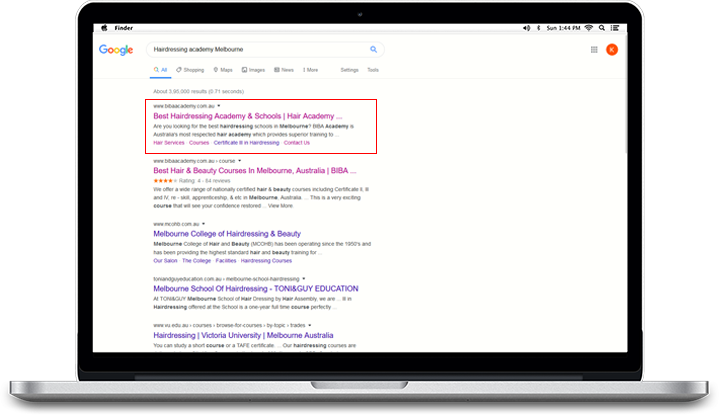Viewport: 719px width, 415px height.
Task: Open the Our Salon sitelink
Action: click(165, 260)
